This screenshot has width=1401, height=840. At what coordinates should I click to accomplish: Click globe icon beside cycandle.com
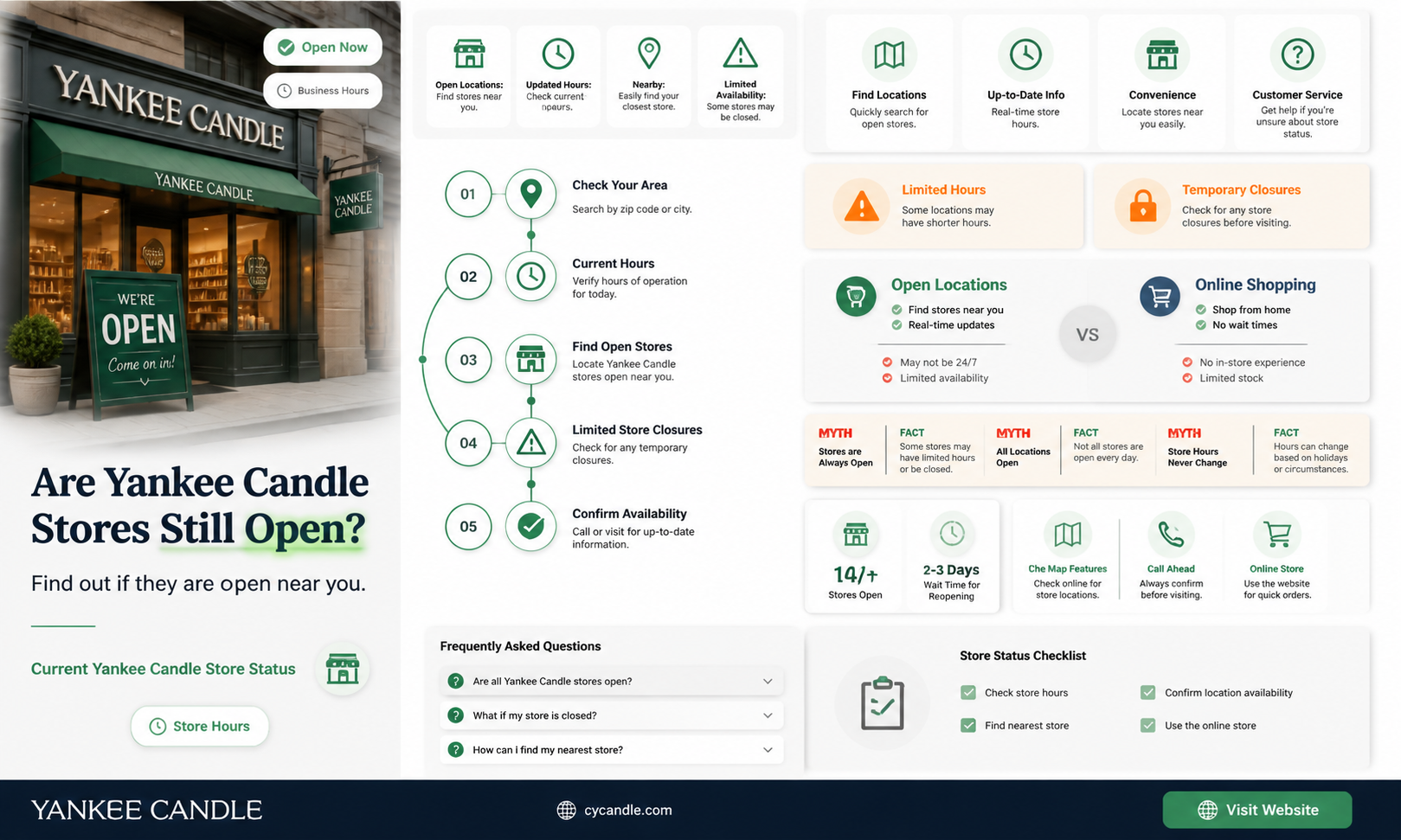pos(566,810)
